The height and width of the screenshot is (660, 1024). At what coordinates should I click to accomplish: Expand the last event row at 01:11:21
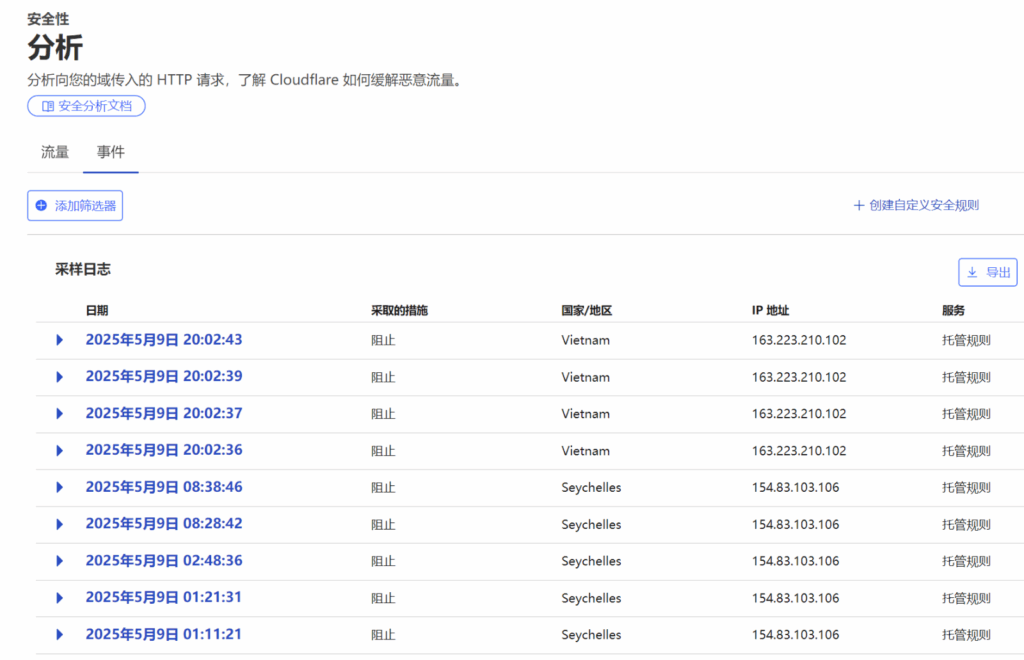coord(58,634)
